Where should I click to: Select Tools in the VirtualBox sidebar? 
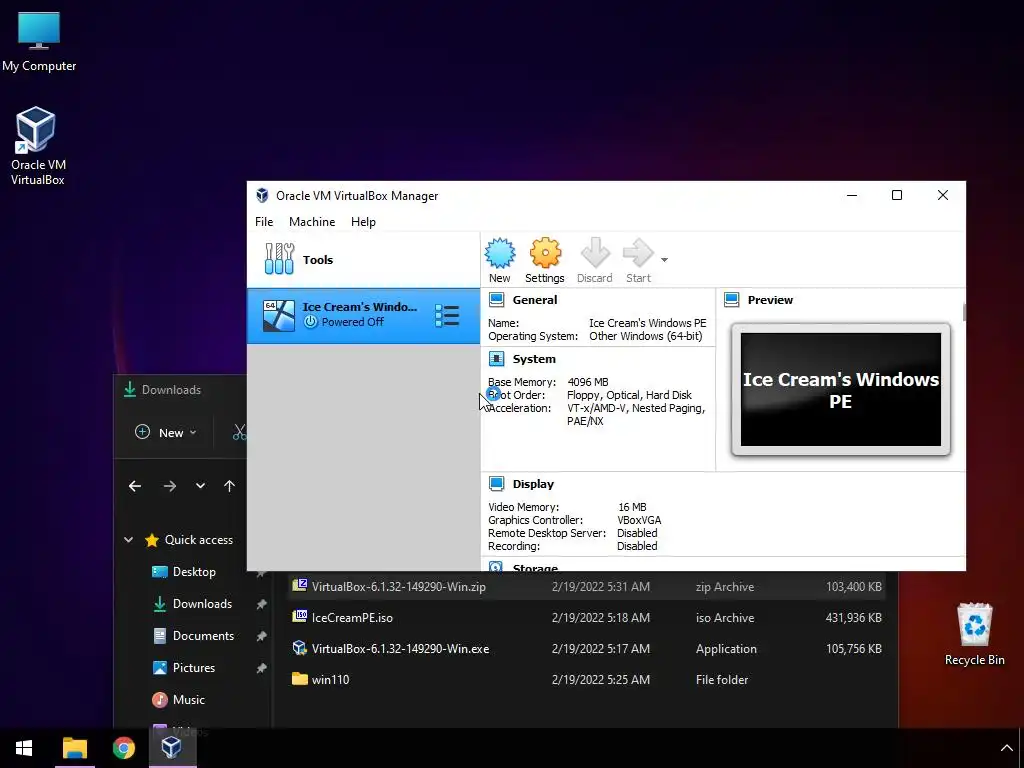tap(363, 260)
